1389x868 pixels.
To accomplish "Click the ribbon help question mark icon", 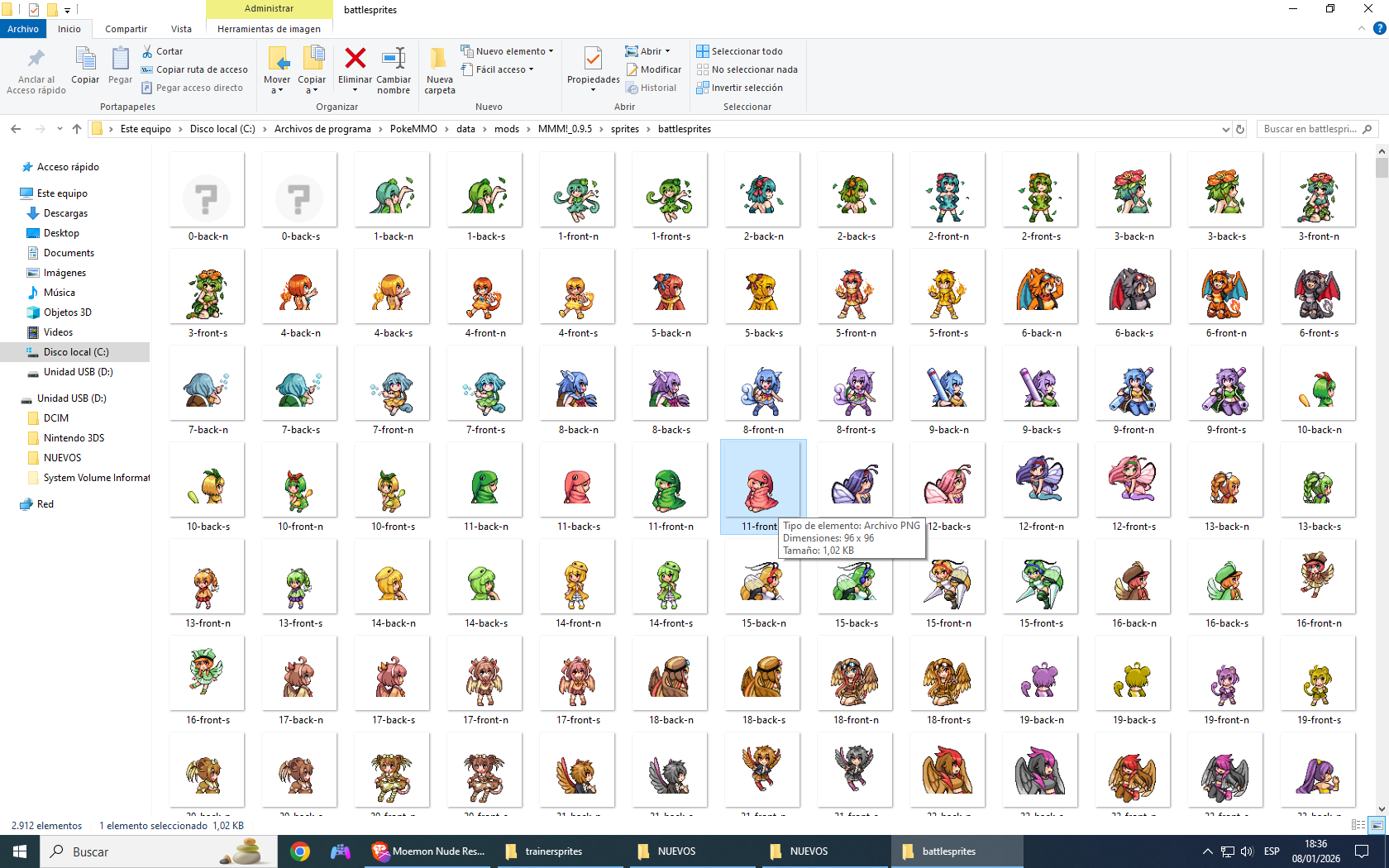I will click(x=1379, y=29).
